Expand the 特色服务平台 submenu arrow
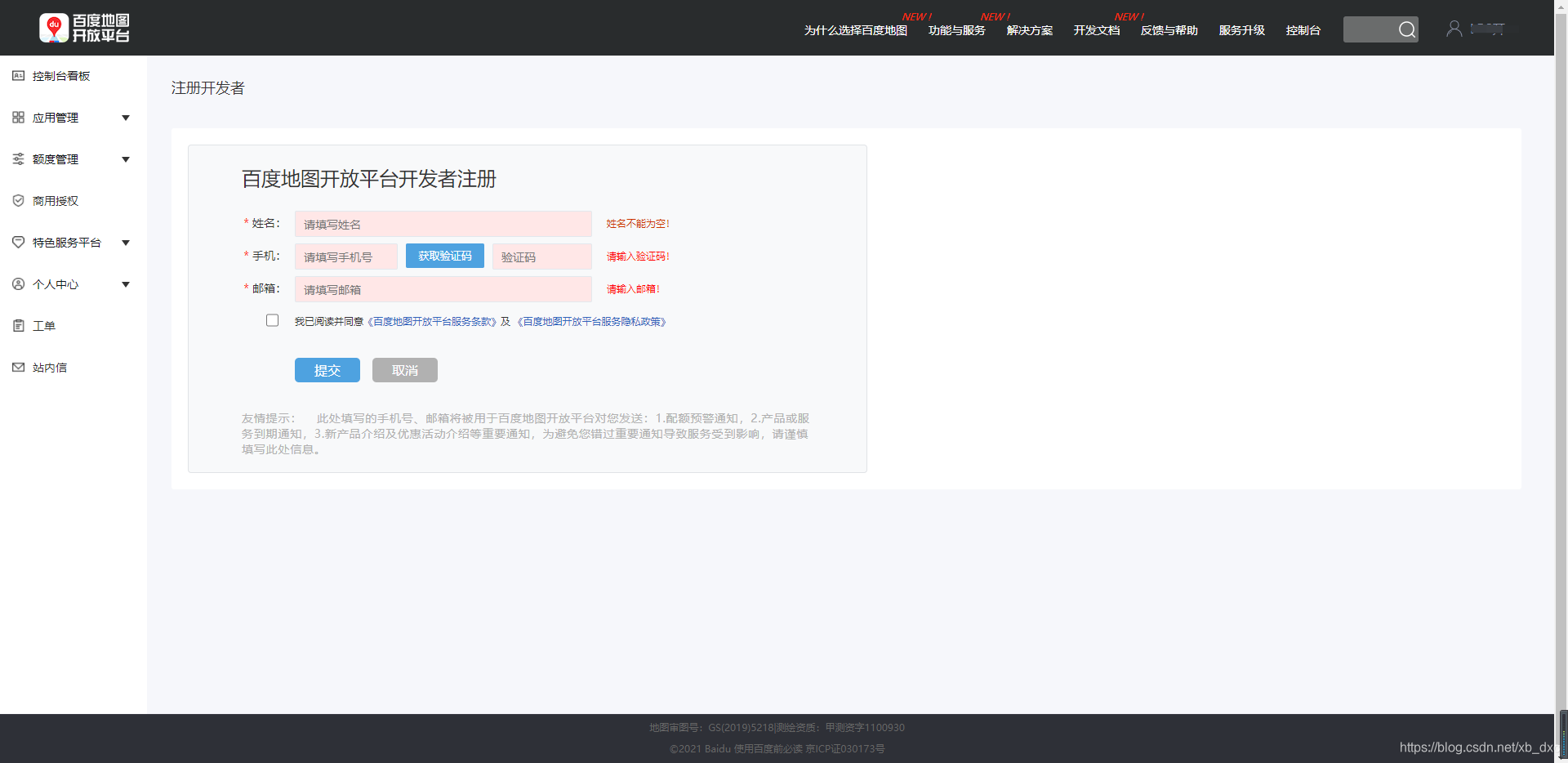The height and width of the screenshot is (763, 1568). tap(126, 243)
